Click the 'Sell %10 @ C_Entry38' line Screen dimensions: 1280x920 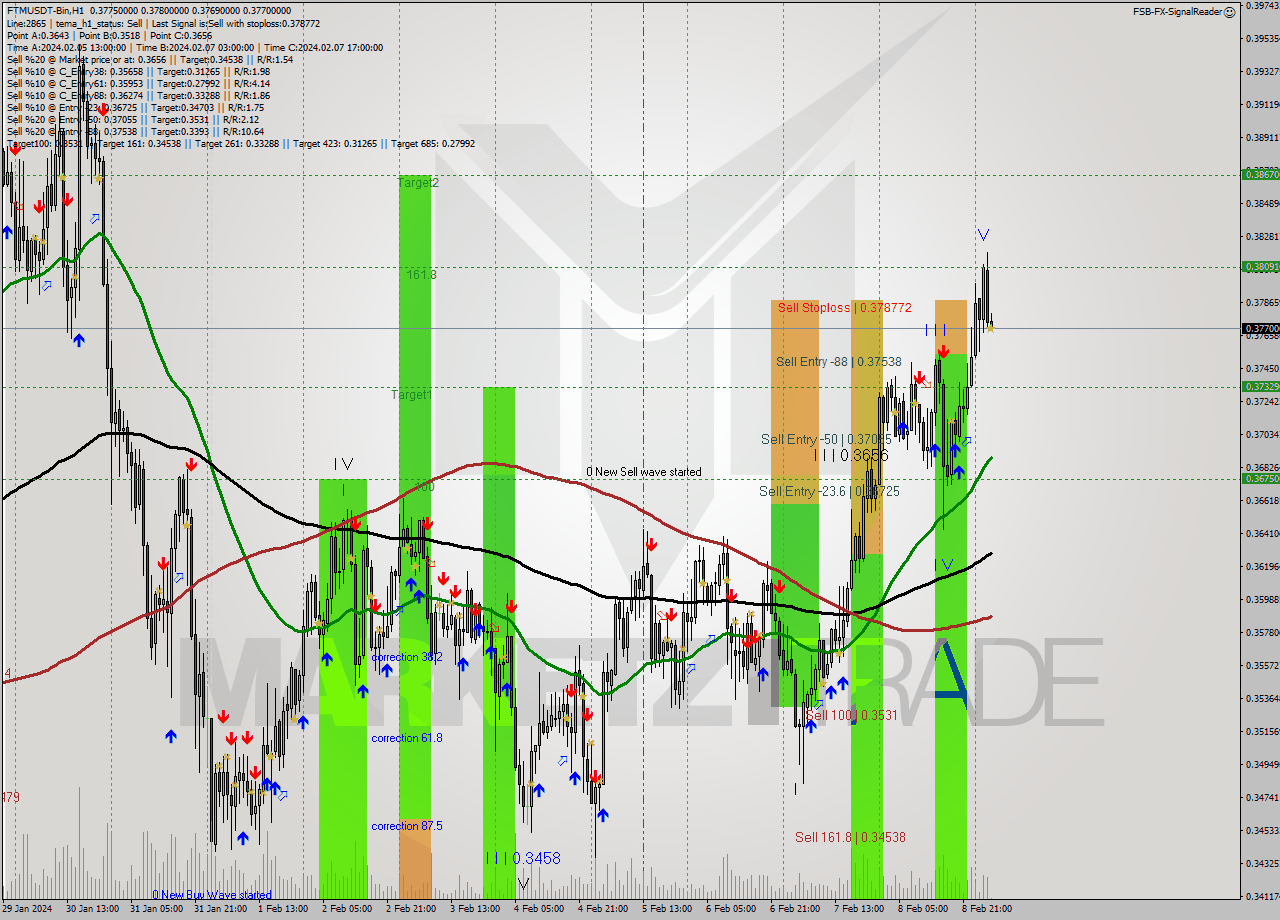(x=138, y=71)
